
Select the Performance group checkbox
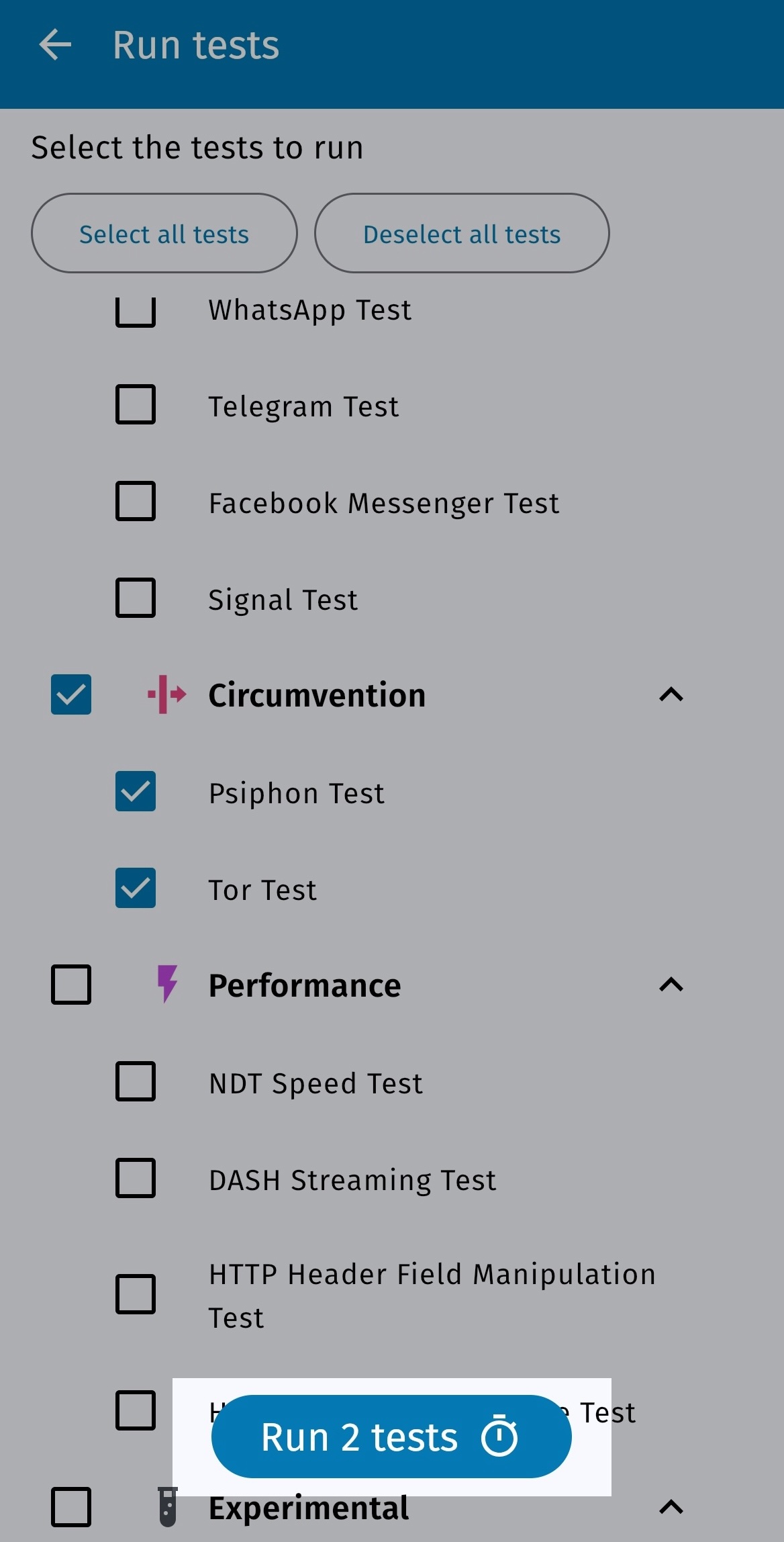coord(71,985)
